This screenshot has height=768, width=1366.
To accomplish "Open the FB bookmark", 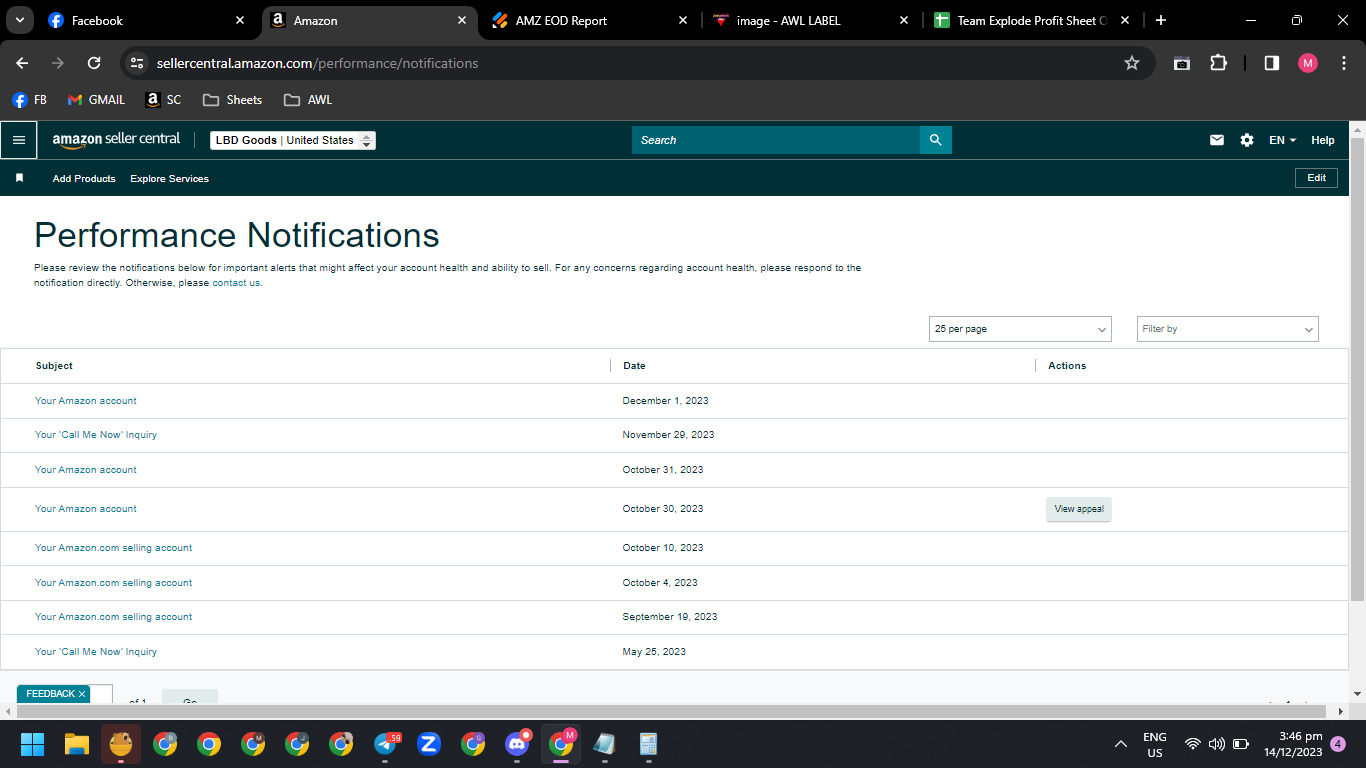I will tap(29, 100).
